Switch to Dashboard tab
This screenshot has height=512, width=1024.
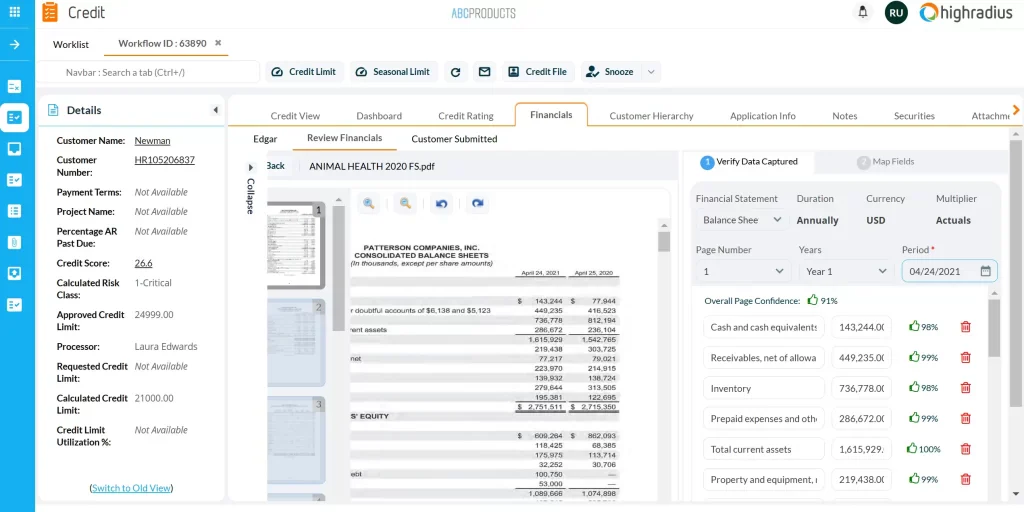(379, 116)
